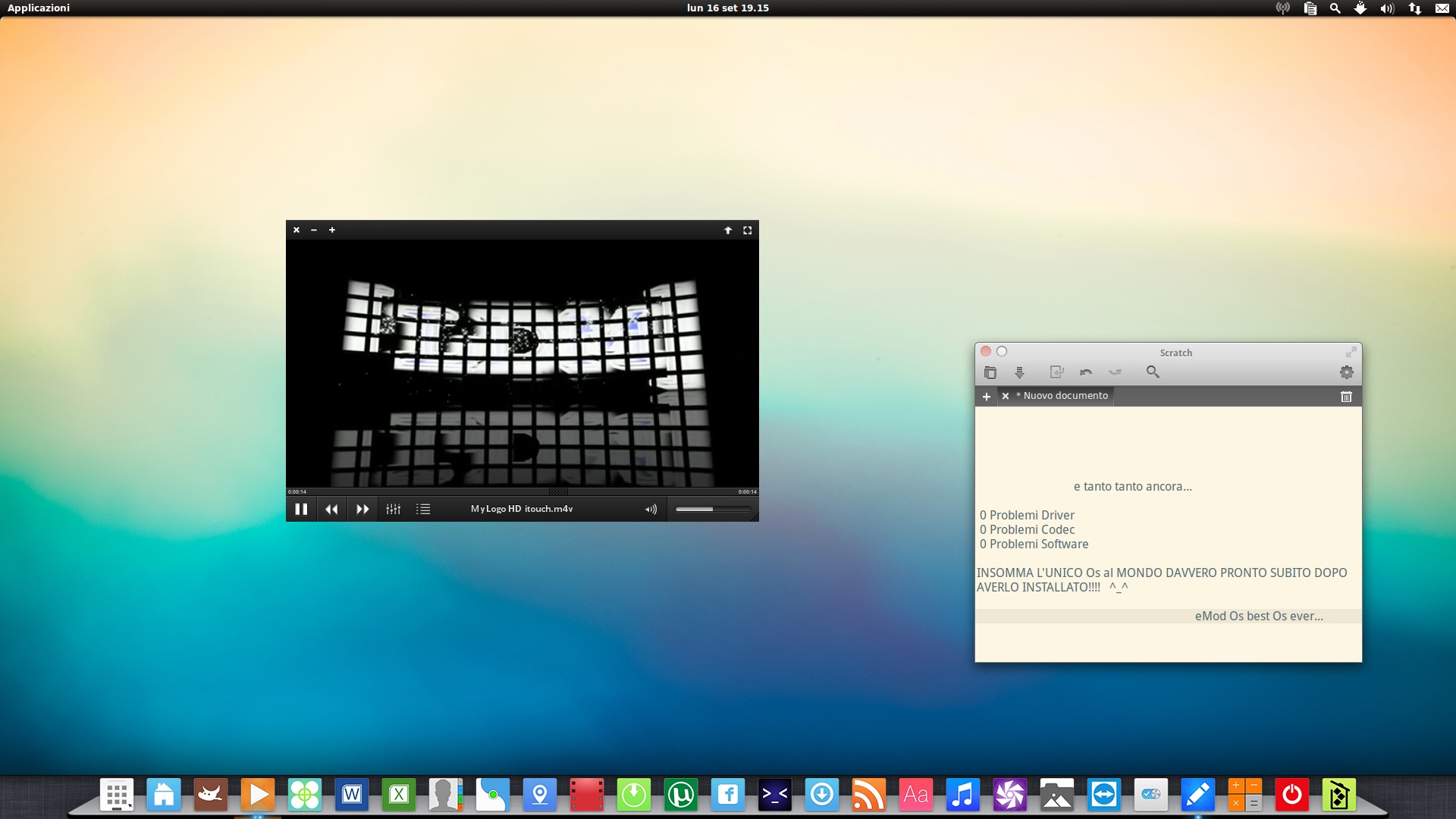The height and width of the screenshot is (819, 1456).
Task: Toggle fullscreen on media player window
Action: tap(747, 230)
